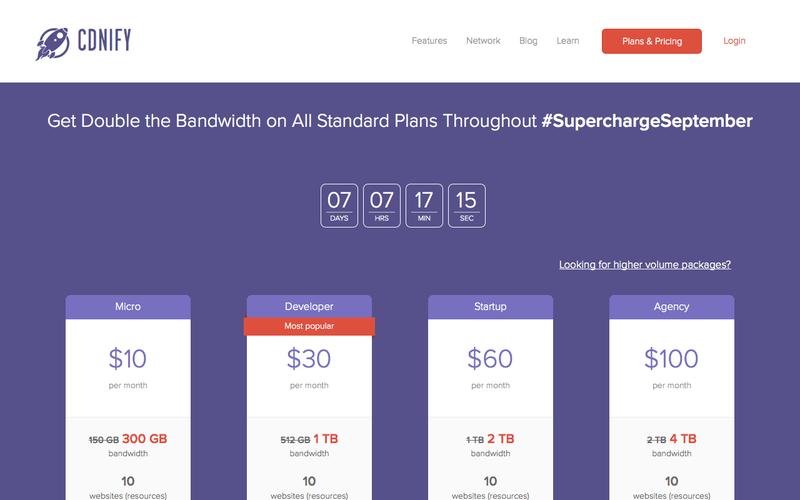Click the CDNify rocket logo icon
This screenshot has height=500, width=800.
coord(52,42)
